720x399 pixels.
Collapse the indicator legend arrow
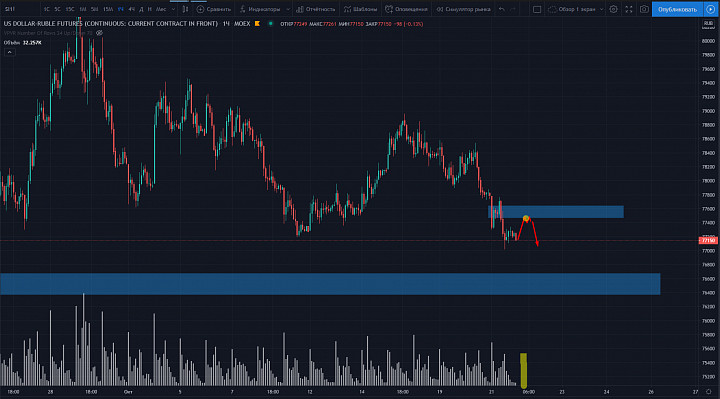coord(9,52)
